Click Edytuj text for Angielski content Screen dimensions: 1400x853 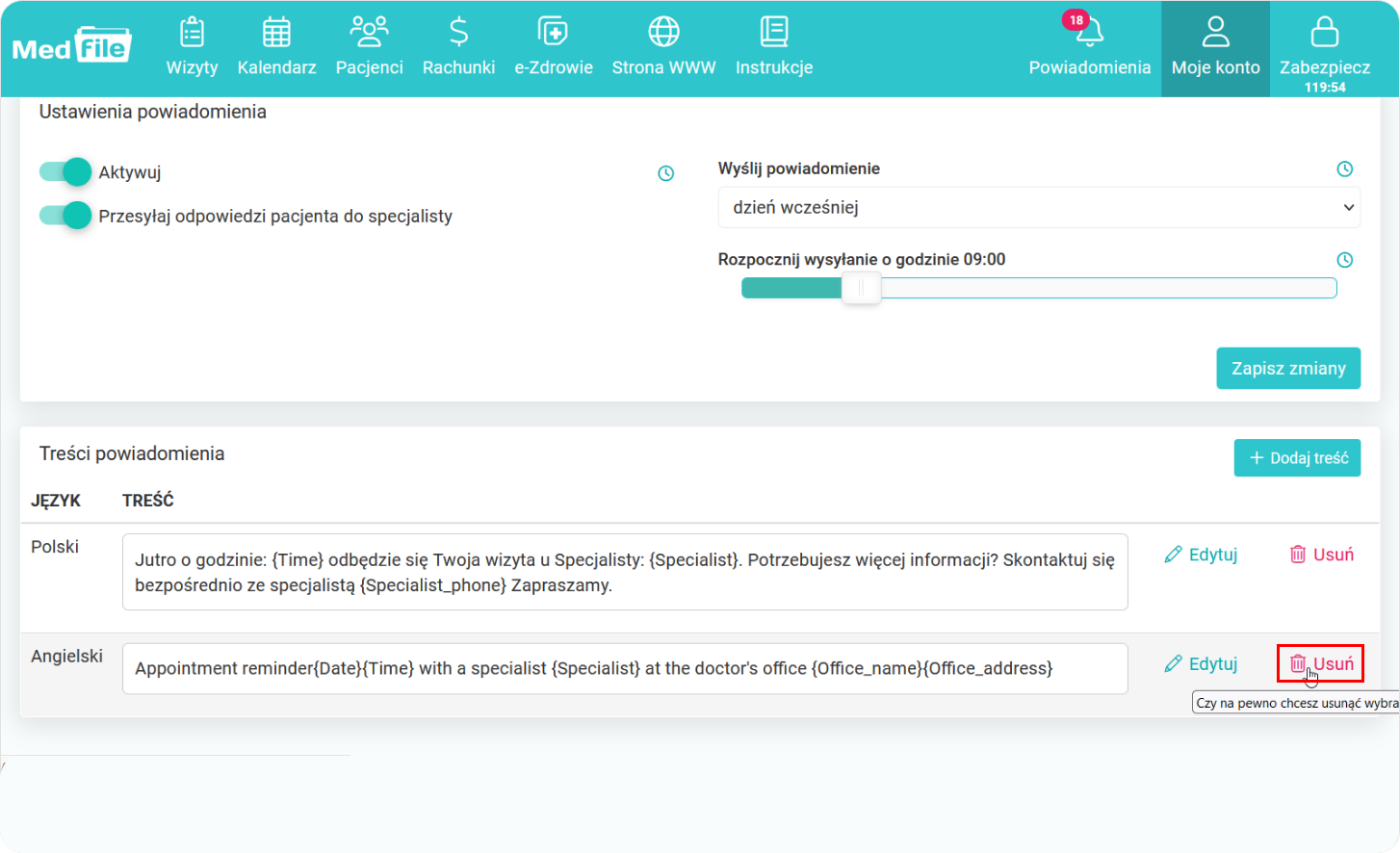(1213, 664)
